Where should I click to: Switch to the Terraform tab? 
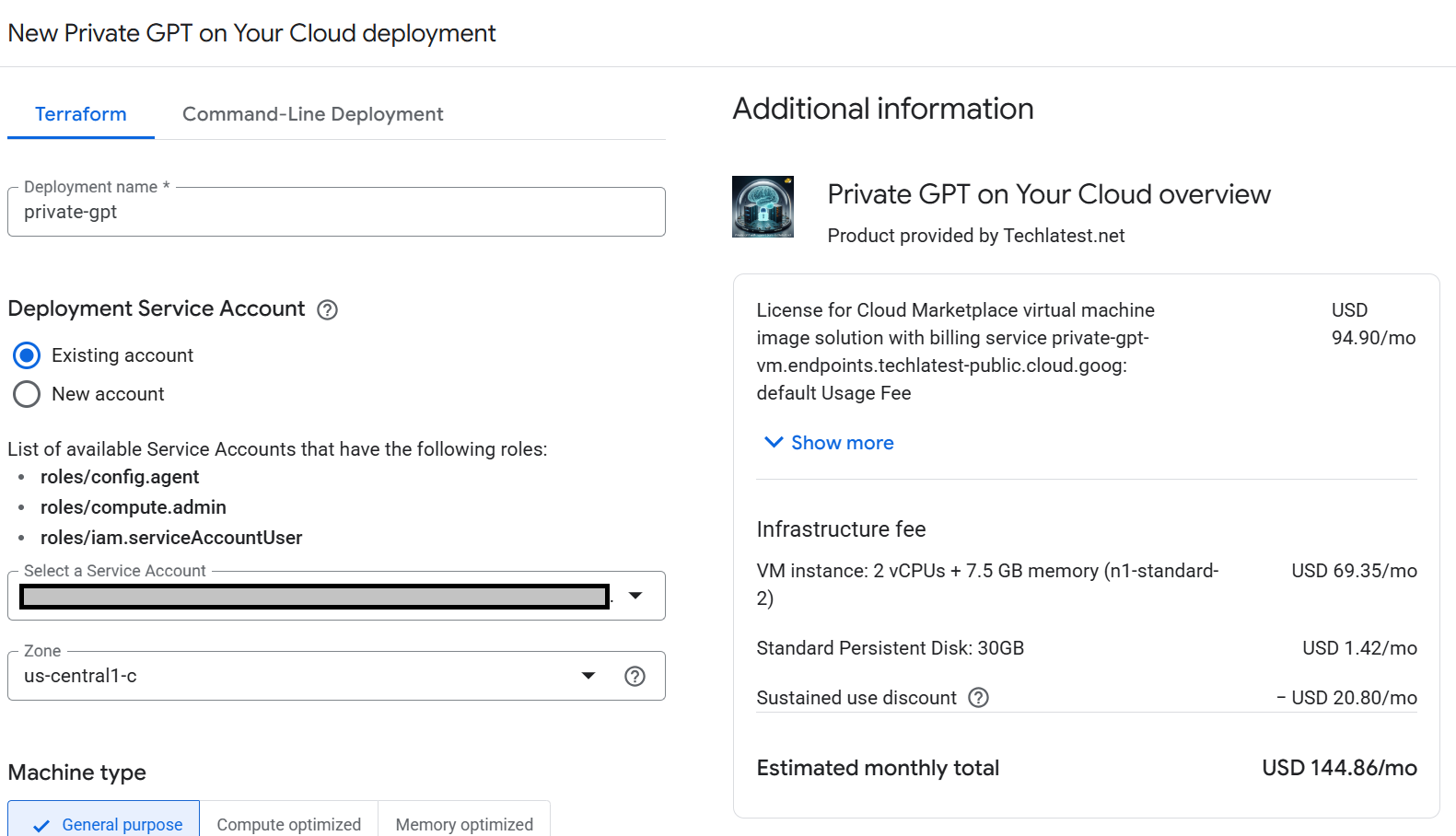click(81, 114)
